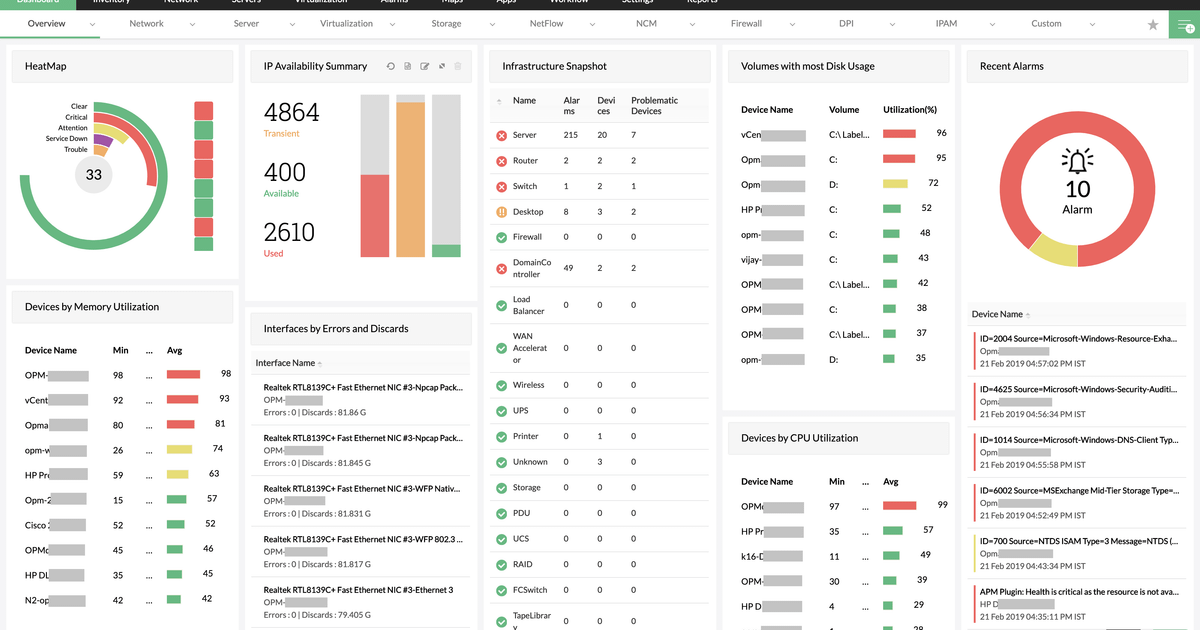Click the critical status icon beside Router
Screen dimensions: 1200x630
(501, 161)
